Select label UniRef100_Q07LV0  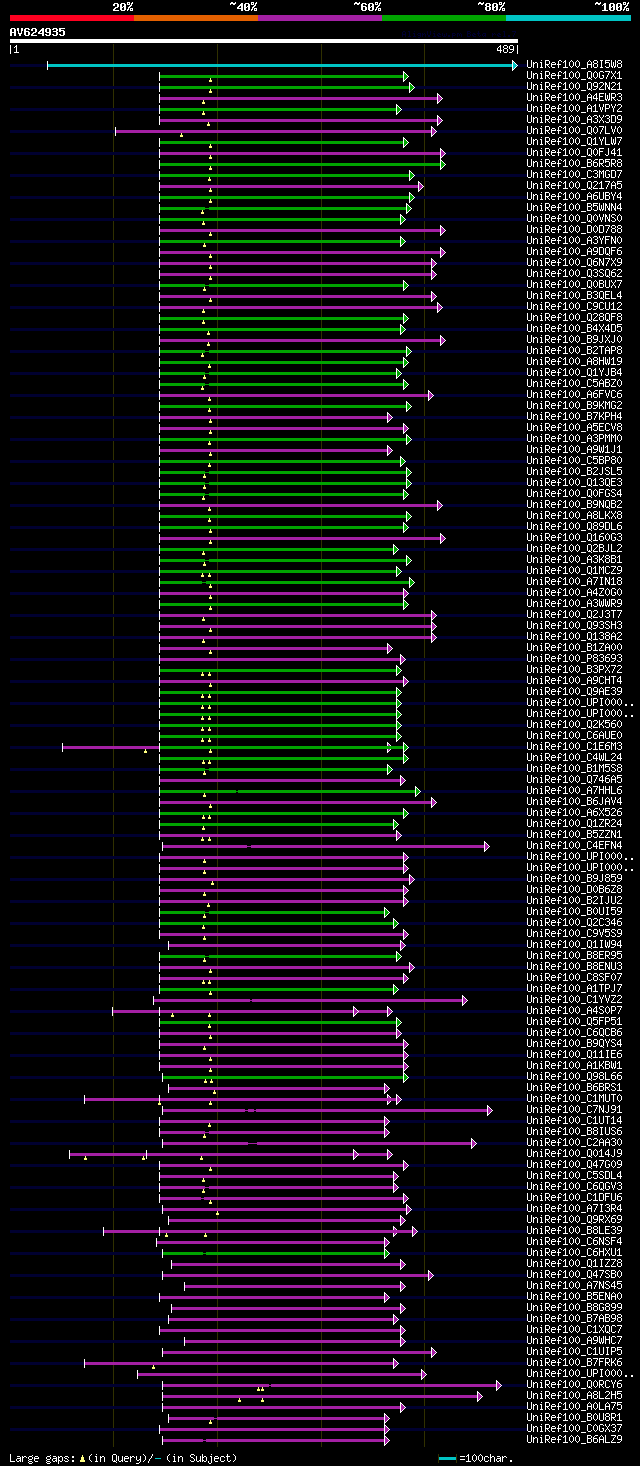574,131
